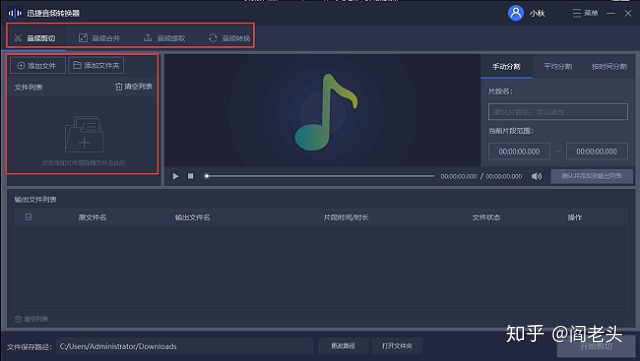Click the 迅捷音频转换器 app logo icon
The image size is (640, 361).
click(x=15, y=13)
